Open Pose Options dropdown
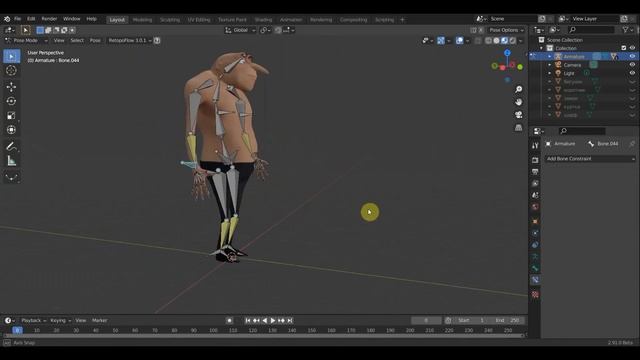 tap(506, 30)
